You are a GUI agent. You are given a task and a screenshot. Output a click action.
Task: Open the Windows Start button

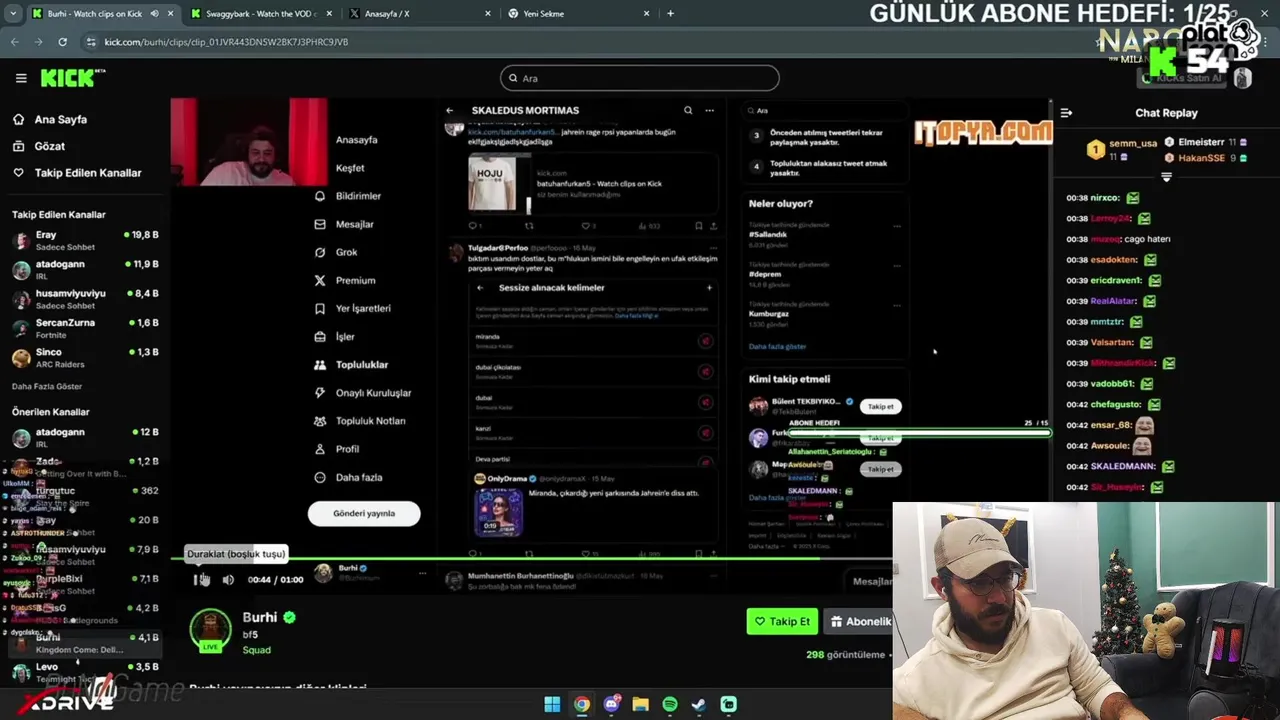tap(552, 704)
